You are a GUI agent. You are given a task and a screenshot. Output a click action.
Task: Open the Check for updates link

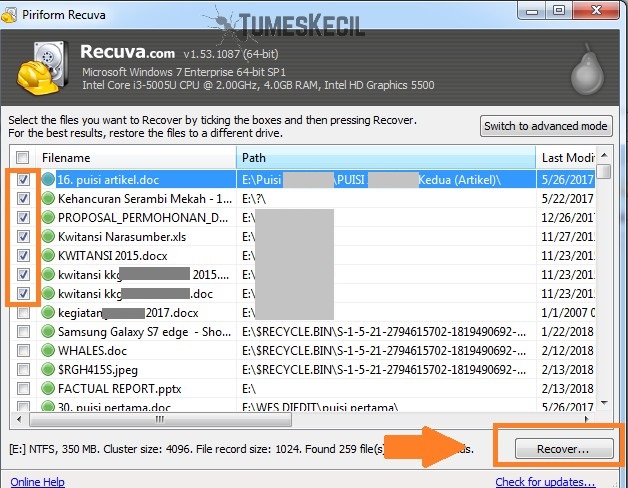click(545, 482)
